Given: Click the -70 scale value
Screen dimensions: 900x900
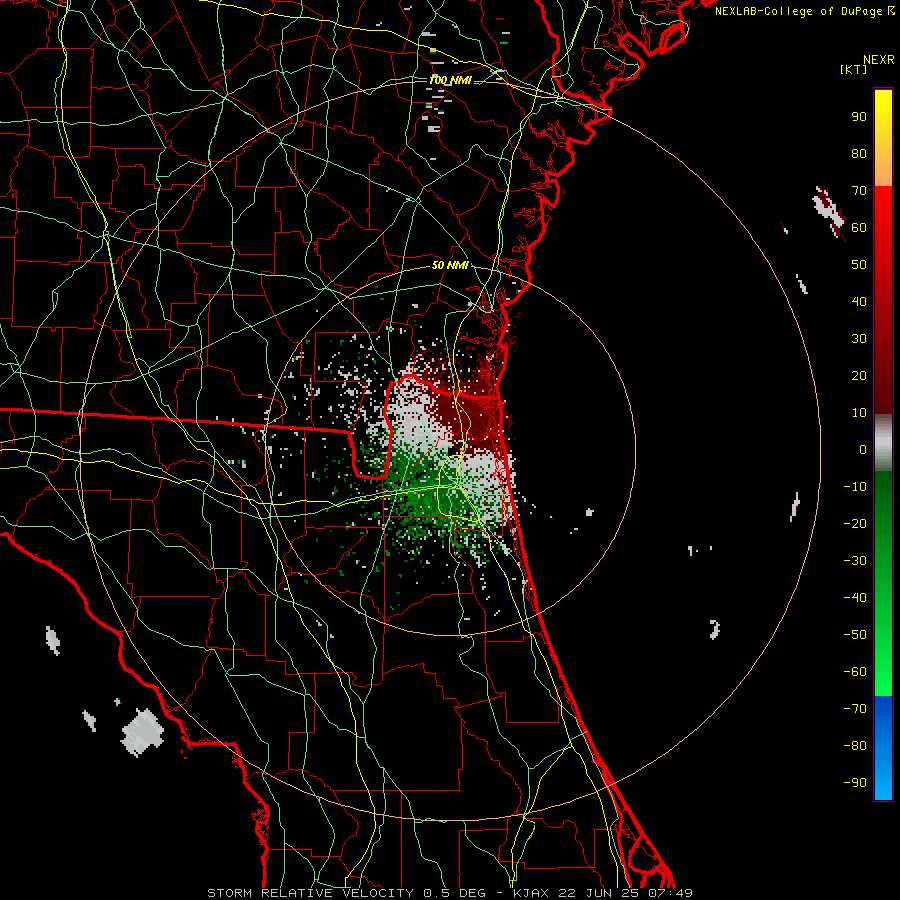Looking at the screenshot, I should [x=855, y=709].
